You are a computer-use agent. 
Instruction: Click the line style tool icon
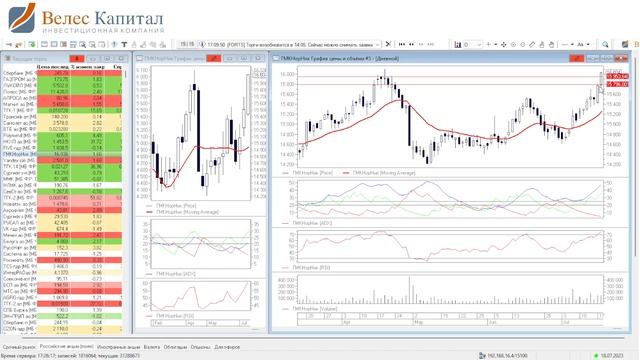[x=565, y=44]
